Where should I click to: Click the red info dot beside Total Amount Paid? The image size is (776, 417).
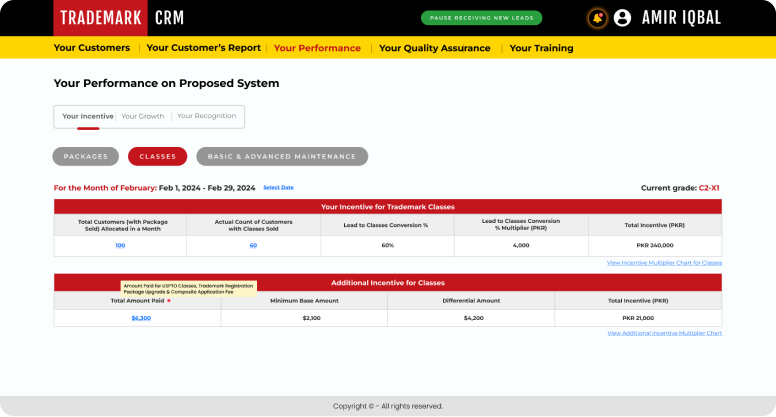(x=169, y=300)
